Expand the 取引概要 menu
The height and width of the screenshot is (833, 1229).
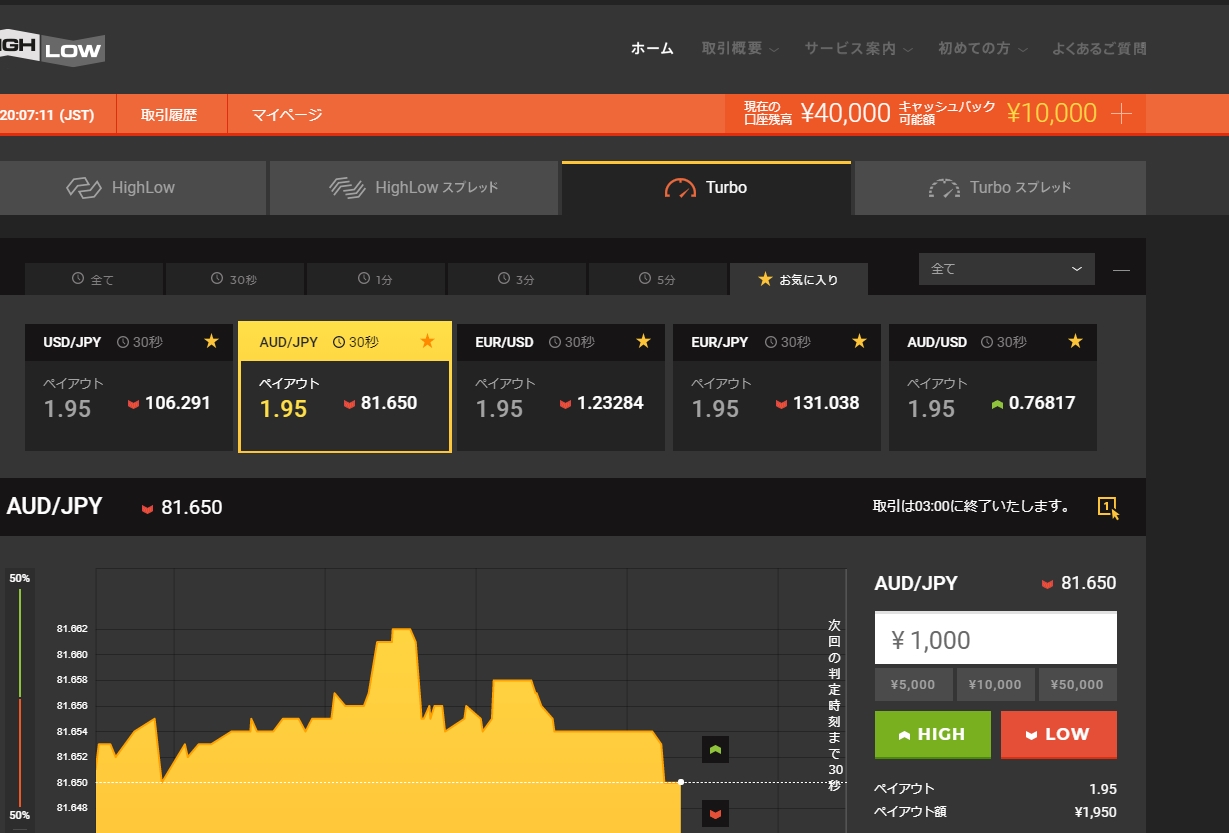click(740, 48)
